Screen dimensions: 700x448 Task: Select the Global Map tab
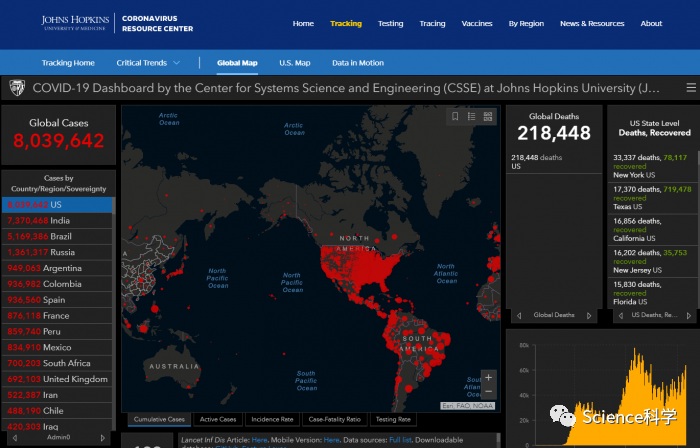click(x=237, y=63)
